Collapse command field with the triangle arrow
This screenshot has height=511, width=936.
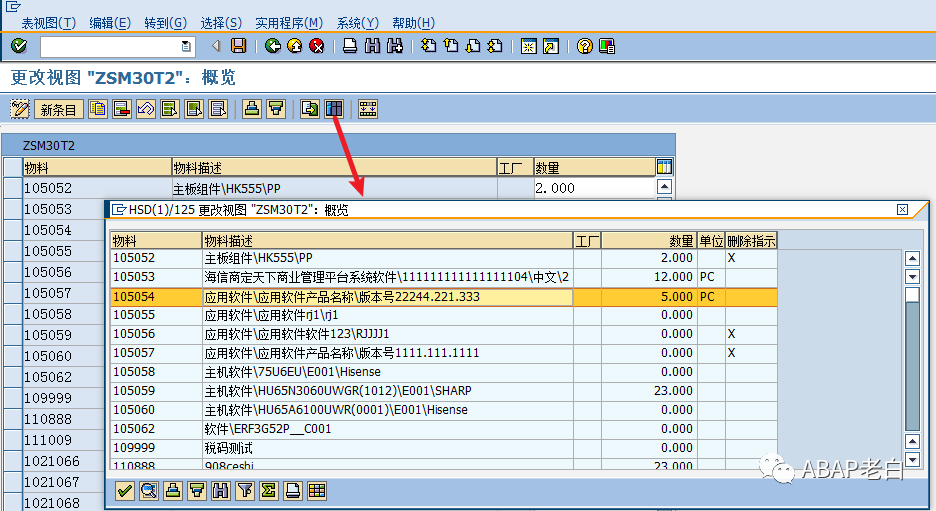(216, 45)
